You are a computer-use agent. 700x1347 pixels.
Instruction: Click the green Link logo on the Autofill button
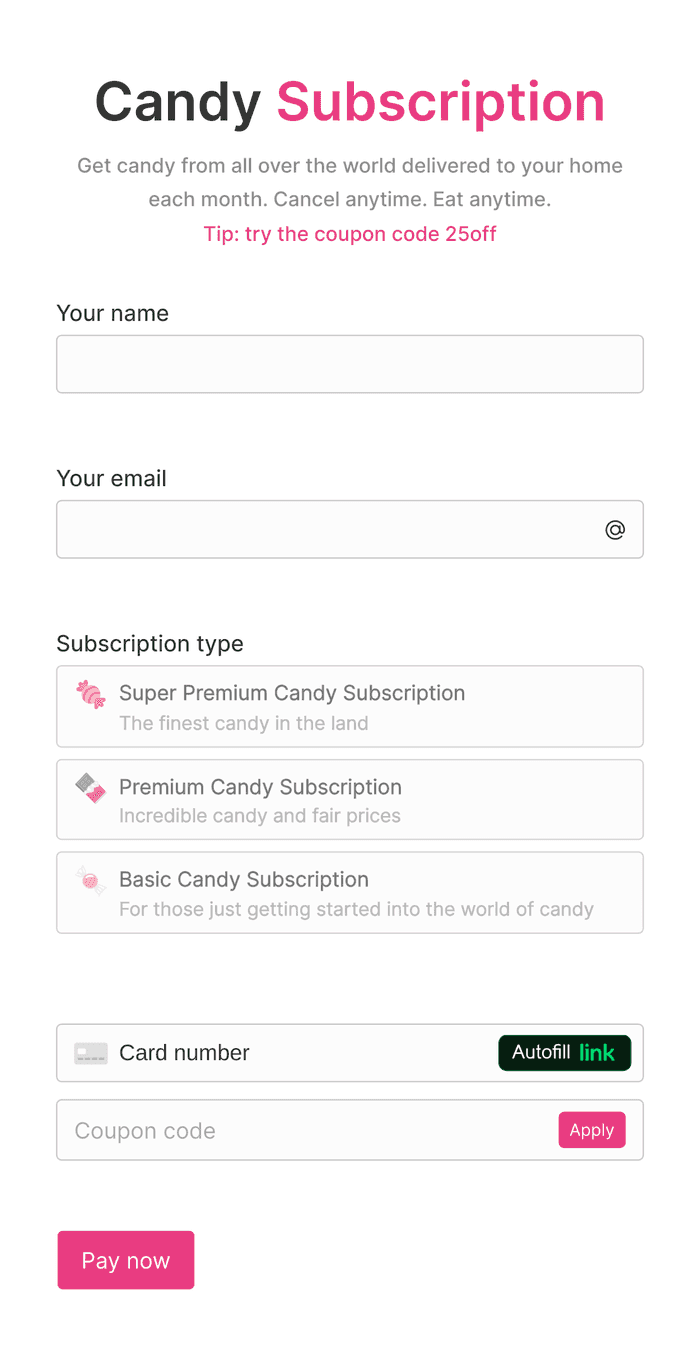pos(599,1052)
